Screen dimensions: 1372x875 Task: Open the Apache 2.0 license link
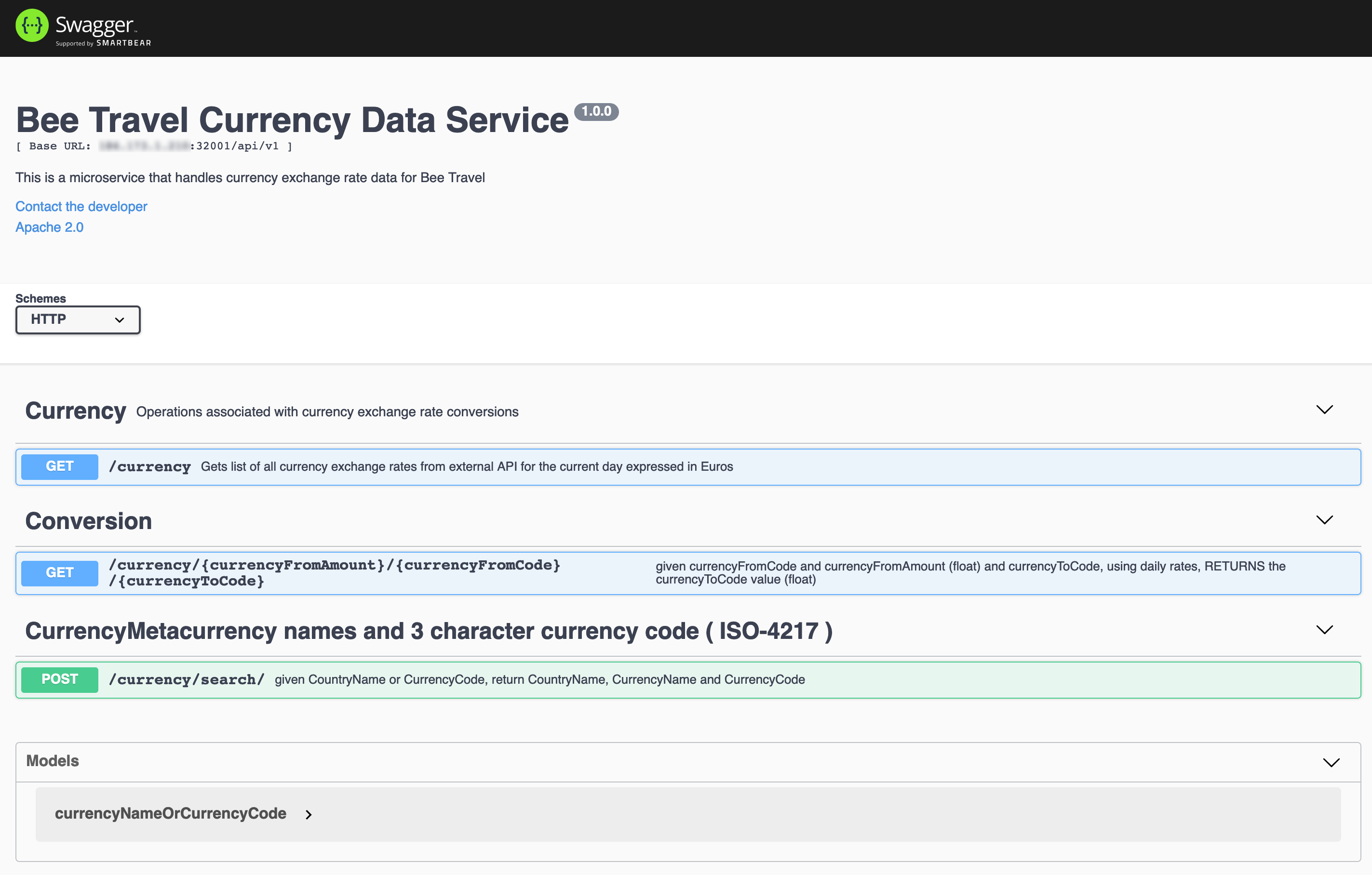(49, 227)
